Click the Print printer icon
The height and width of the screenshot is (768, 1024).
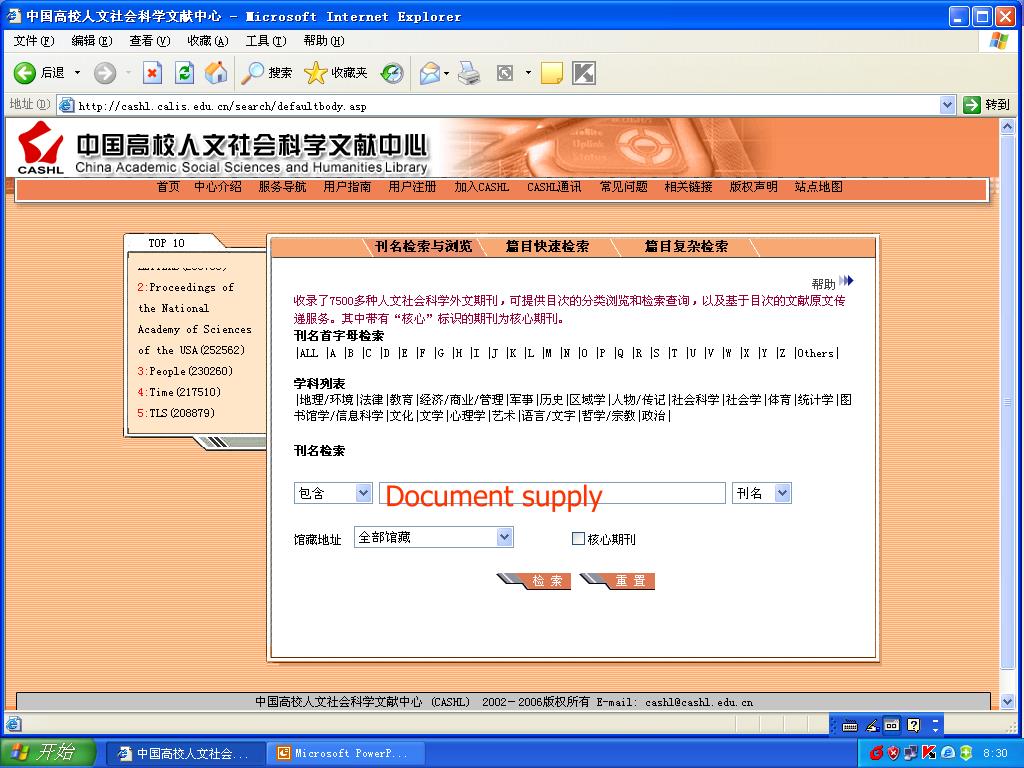[469, 72]
